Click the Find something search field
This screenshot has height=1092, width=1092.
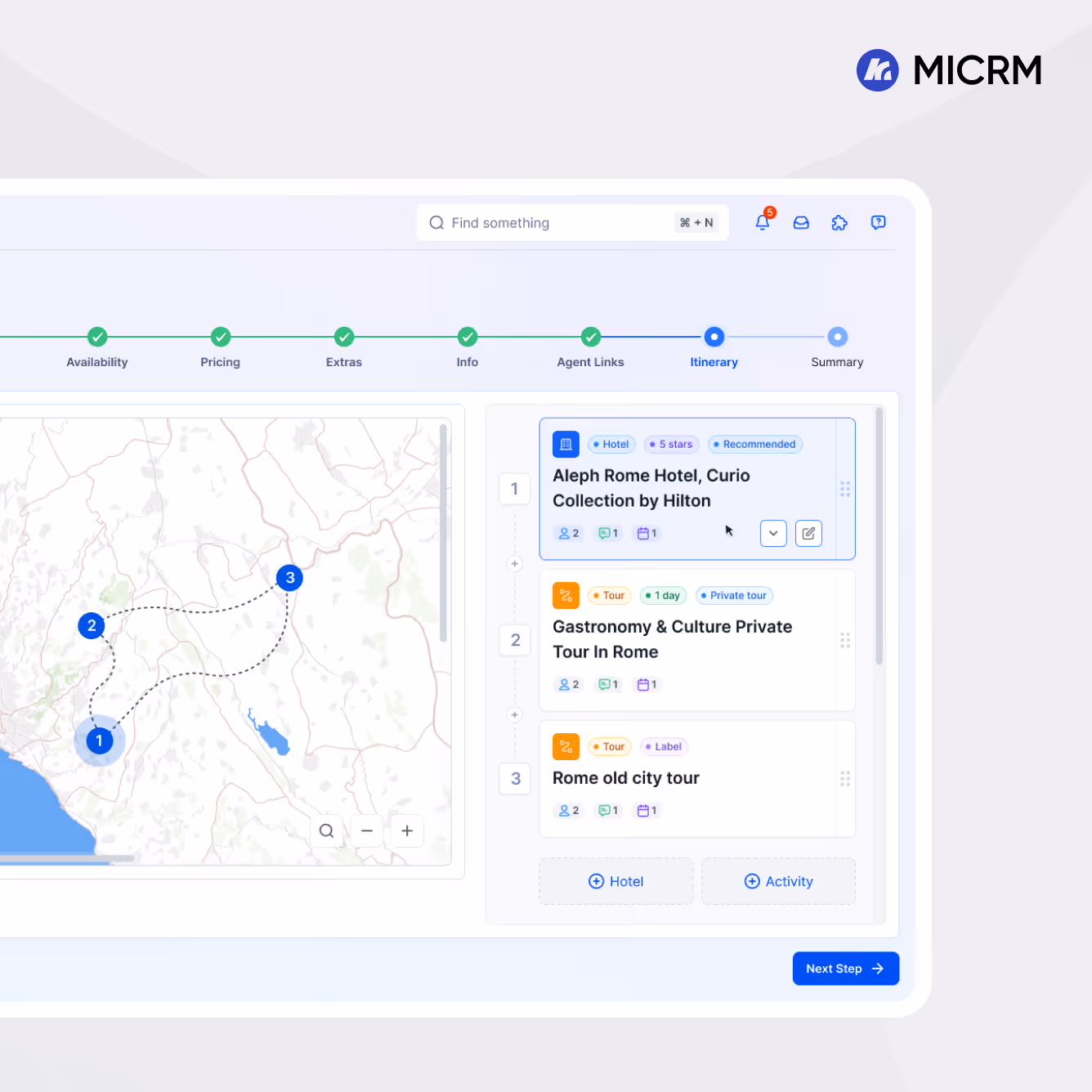point(573,222)
